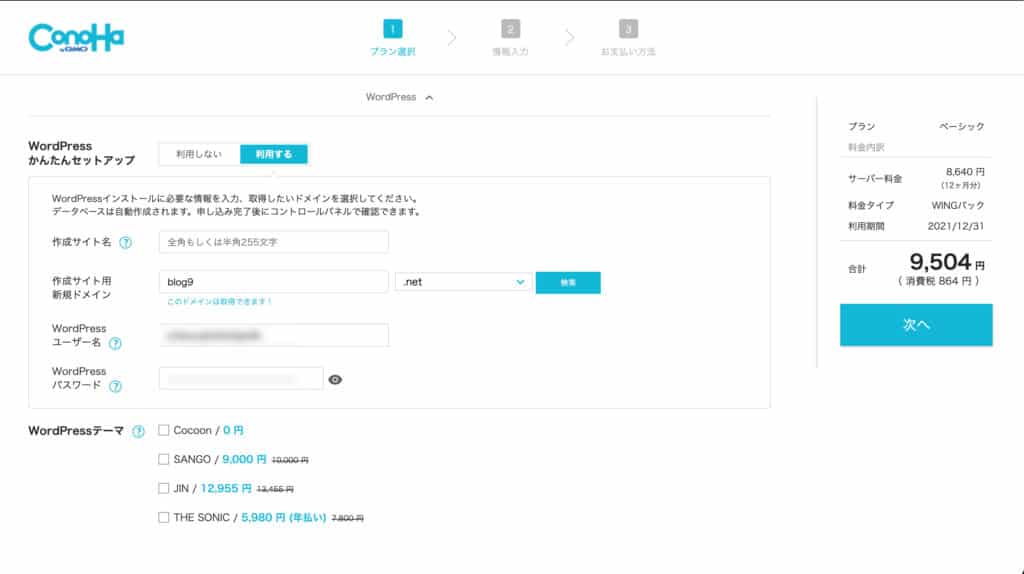Select step 3 payment method icon

point(628,29)
